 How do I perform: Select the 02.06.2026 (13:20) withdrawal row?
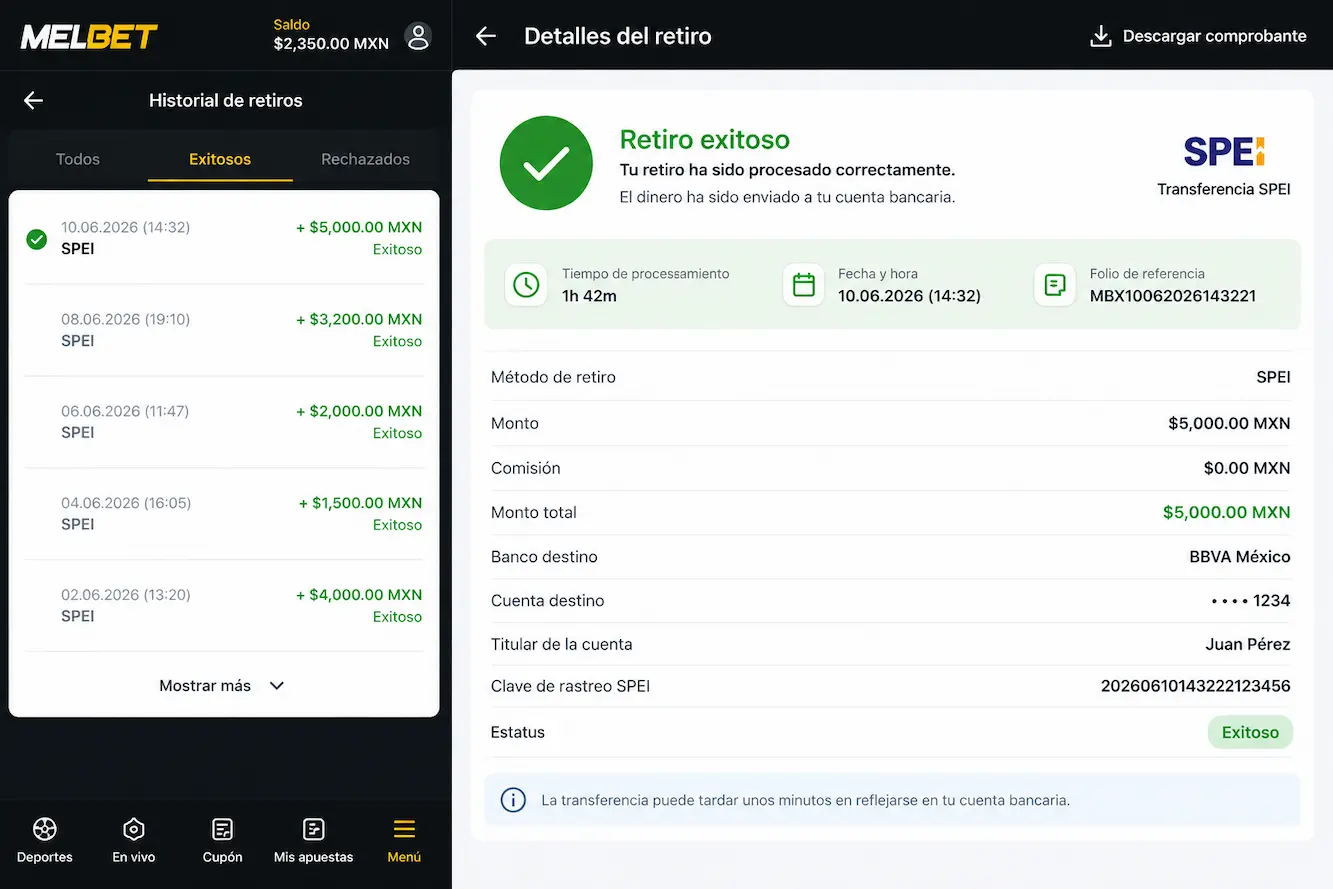(224, 606)
